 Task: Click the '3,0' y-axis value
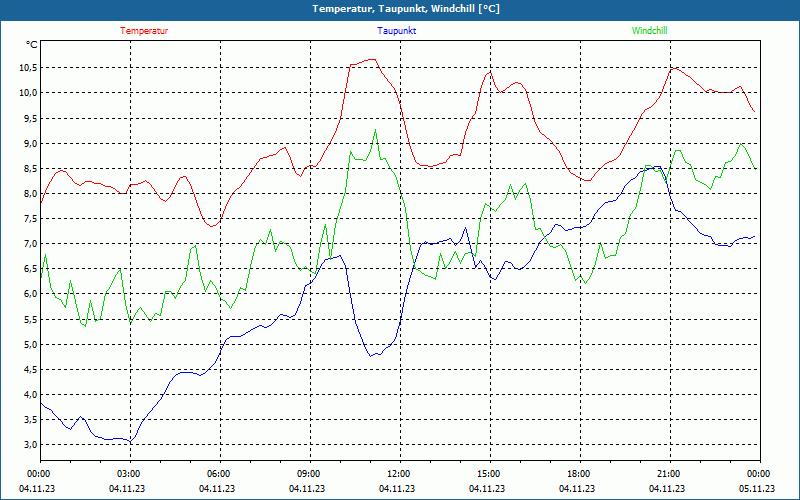[30, 445]
